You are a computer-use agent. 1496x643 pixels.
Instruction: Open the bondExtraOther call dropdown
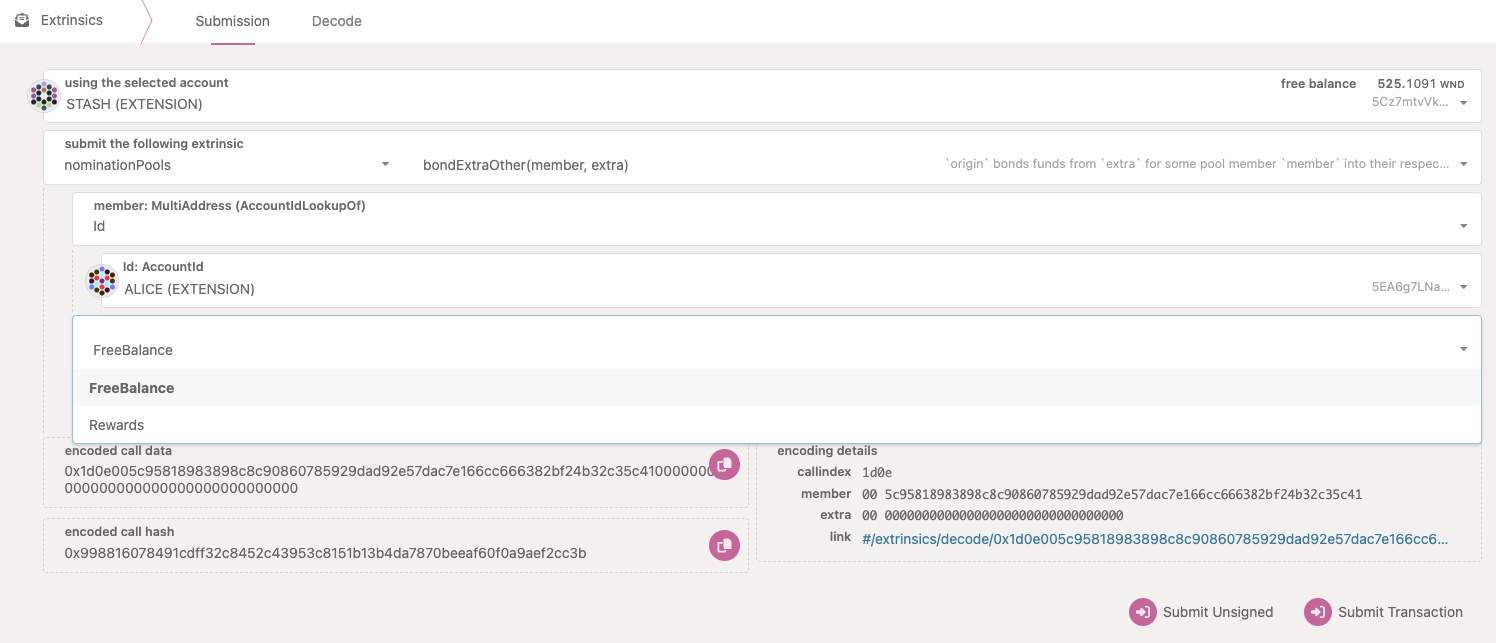(x=1463, y=165)
